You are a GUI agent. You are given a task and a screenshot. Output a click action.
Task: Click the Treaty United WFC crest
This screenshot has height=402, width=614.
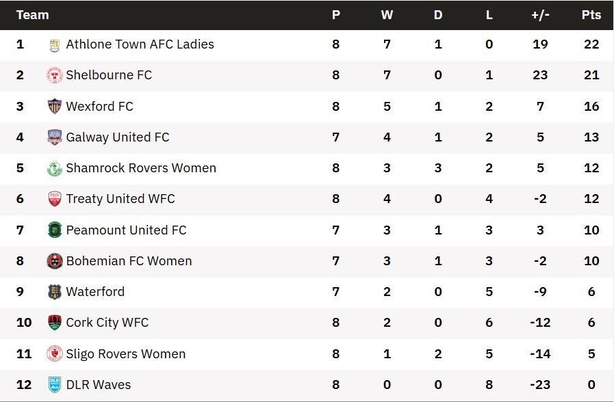coord(54,199)
